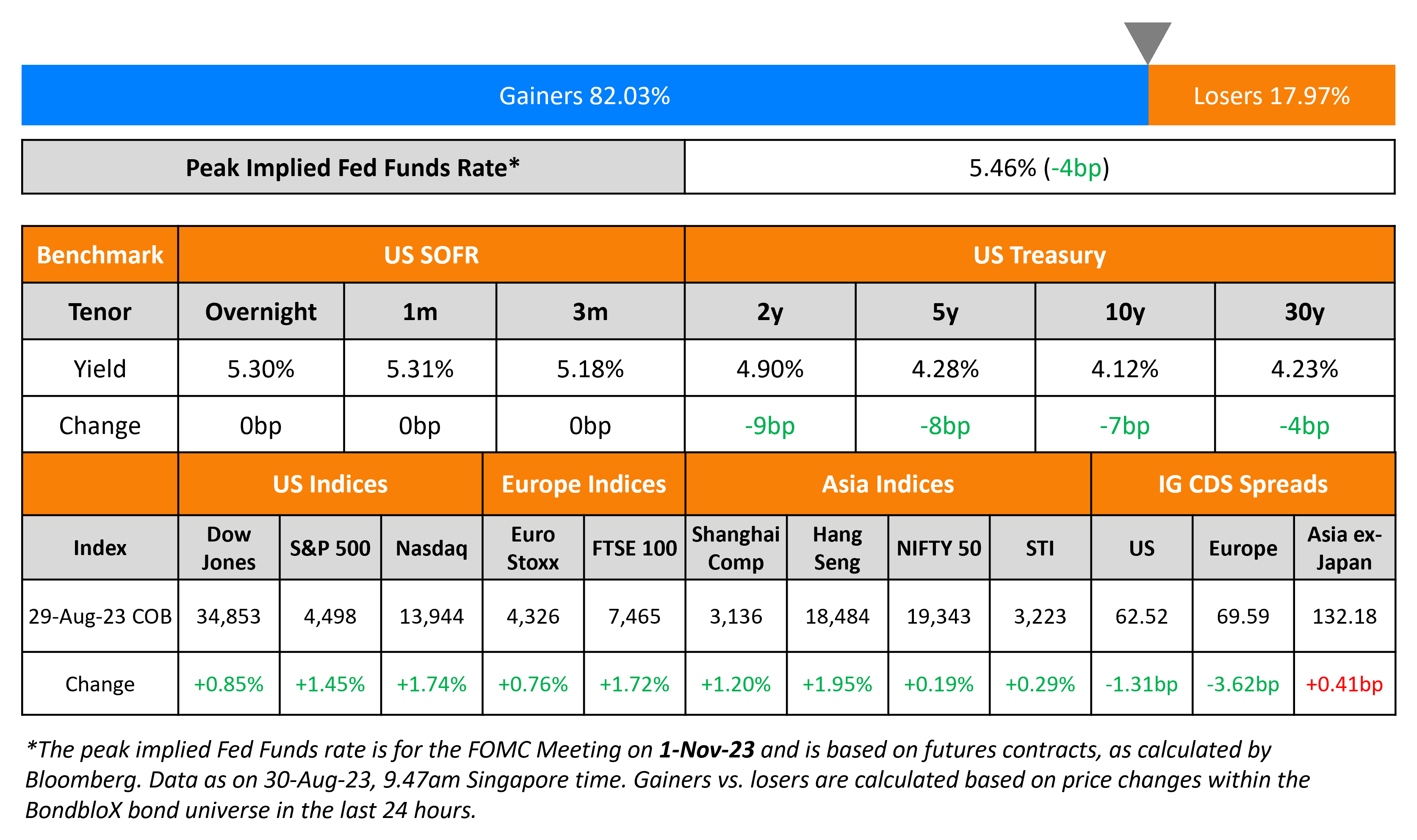
Task: Click the 5.46% (-4bp) rate value
Action: click(x=1039, y=168)
